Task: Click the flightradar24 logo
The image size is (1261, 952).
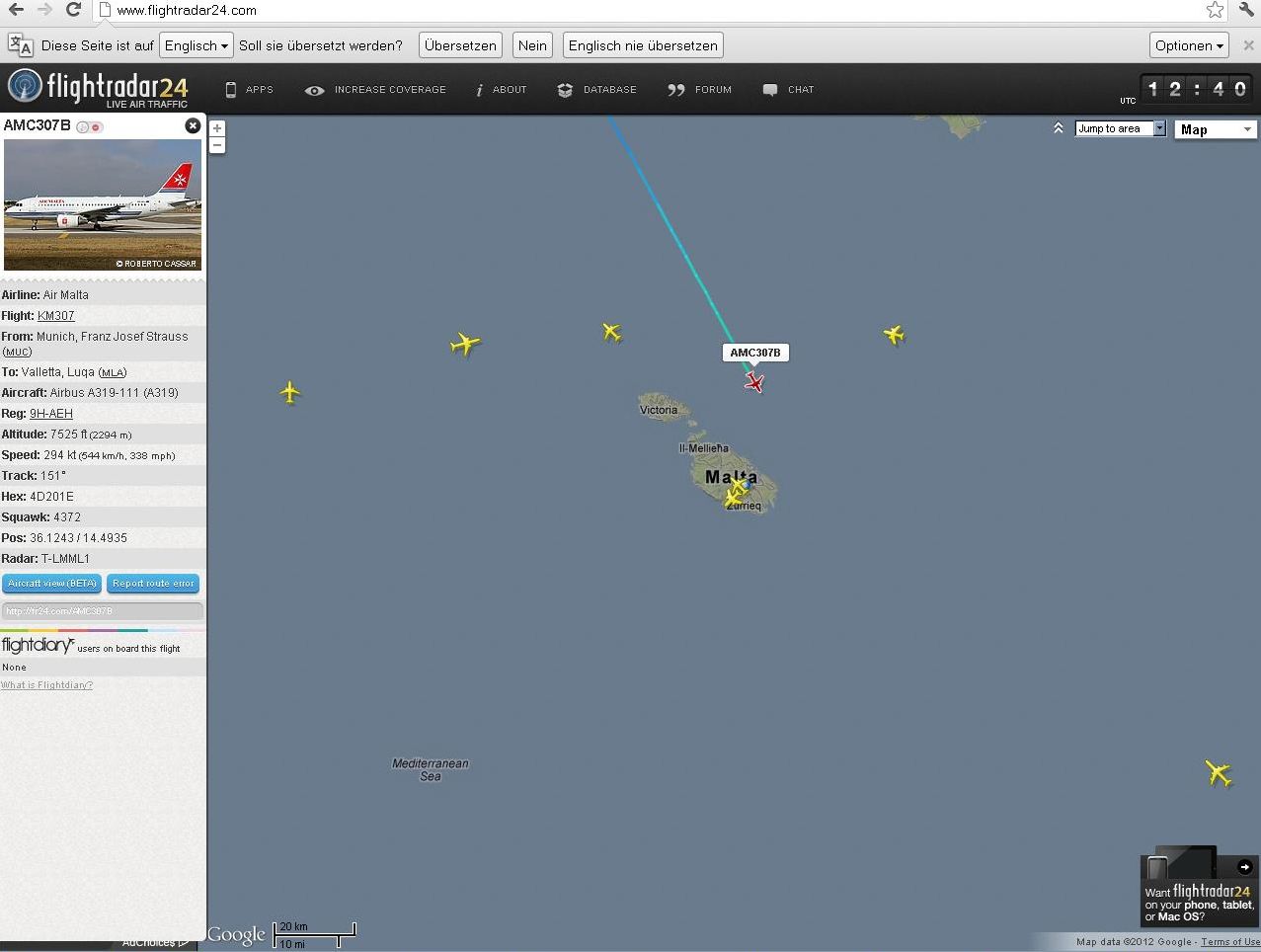Action: click(x=98, y=89)
